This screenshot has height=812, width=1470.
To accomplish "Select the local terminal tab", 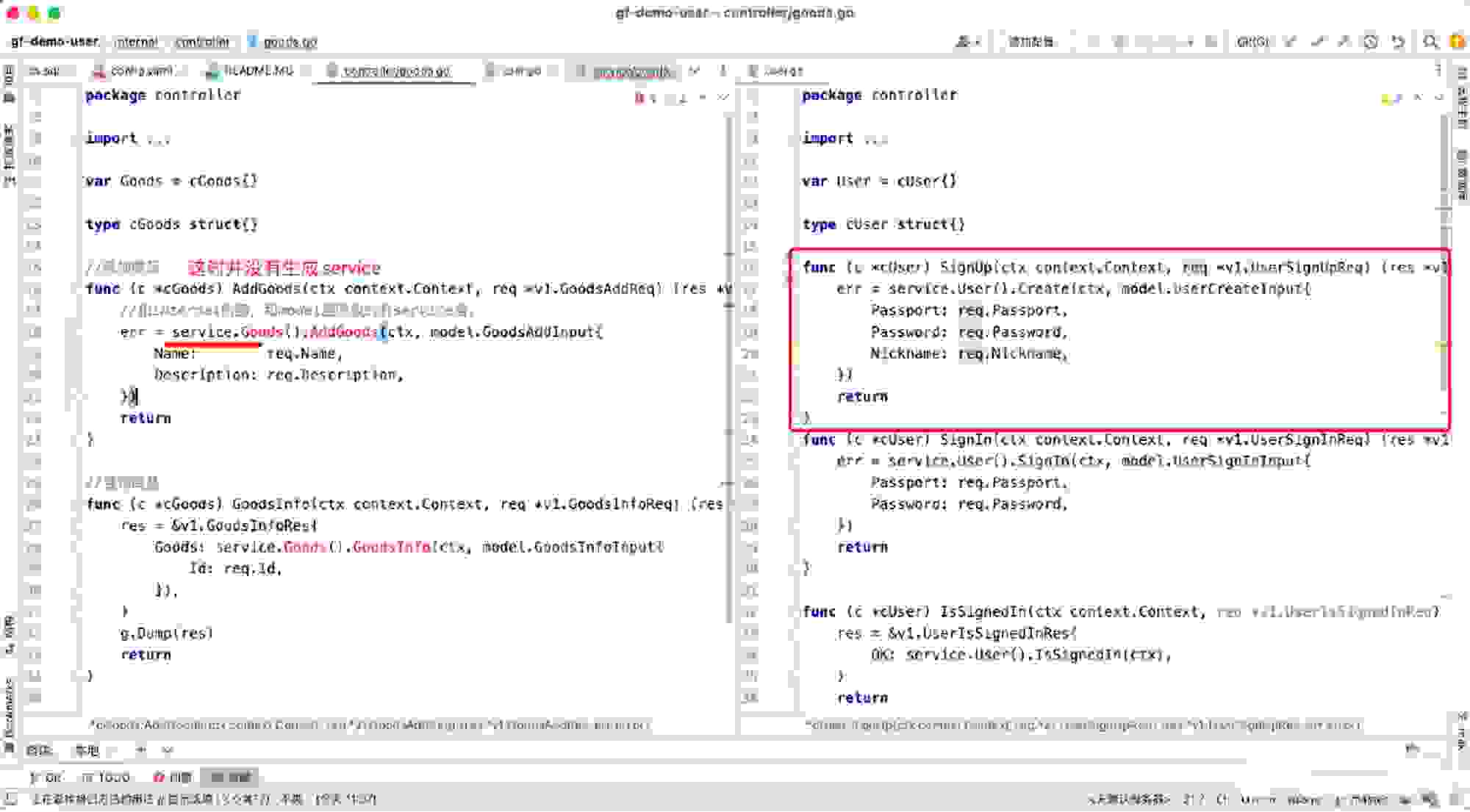I will click(x=87, y=750).
